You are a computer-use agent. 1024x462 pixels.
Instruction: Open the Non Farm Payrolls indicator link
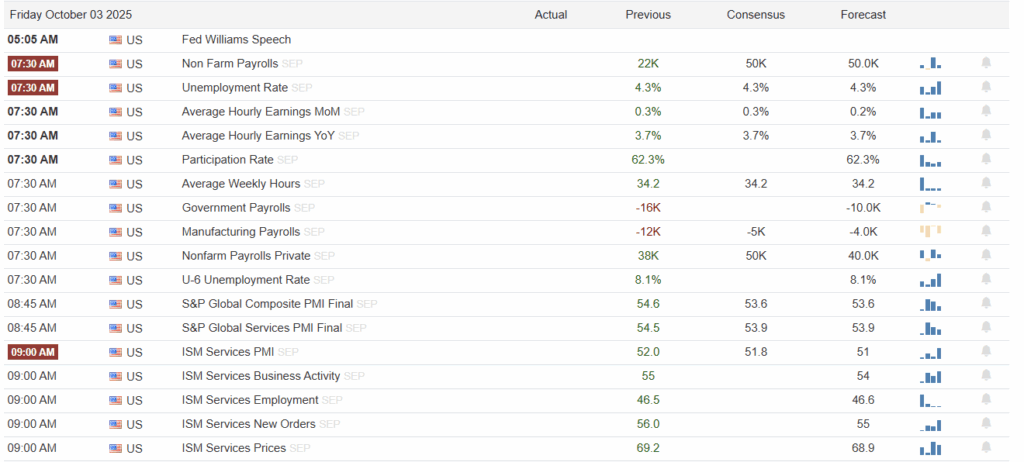click(x=229, y=63)
